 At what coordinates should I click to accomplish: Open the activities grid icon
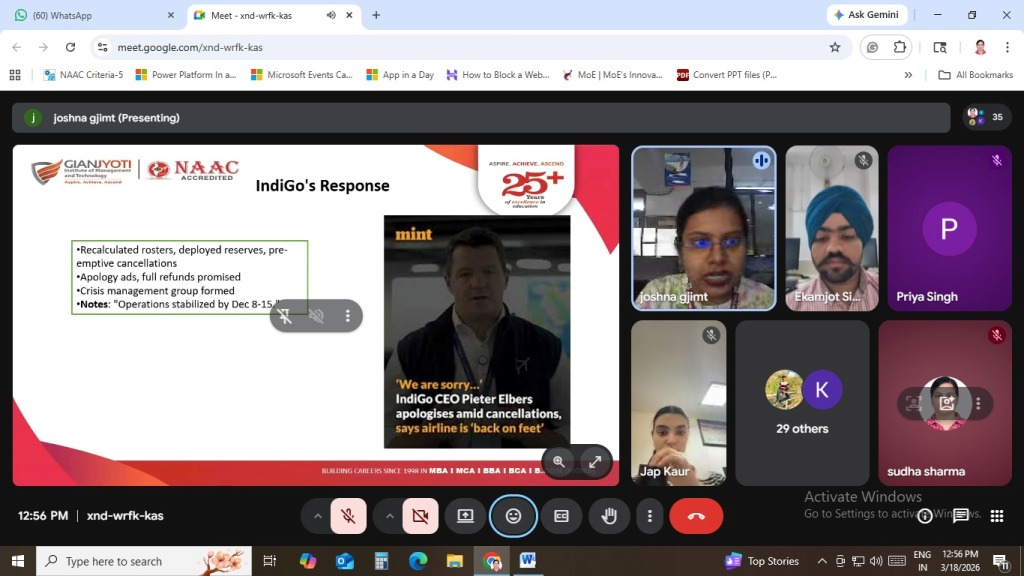click(x=997, y=516)
